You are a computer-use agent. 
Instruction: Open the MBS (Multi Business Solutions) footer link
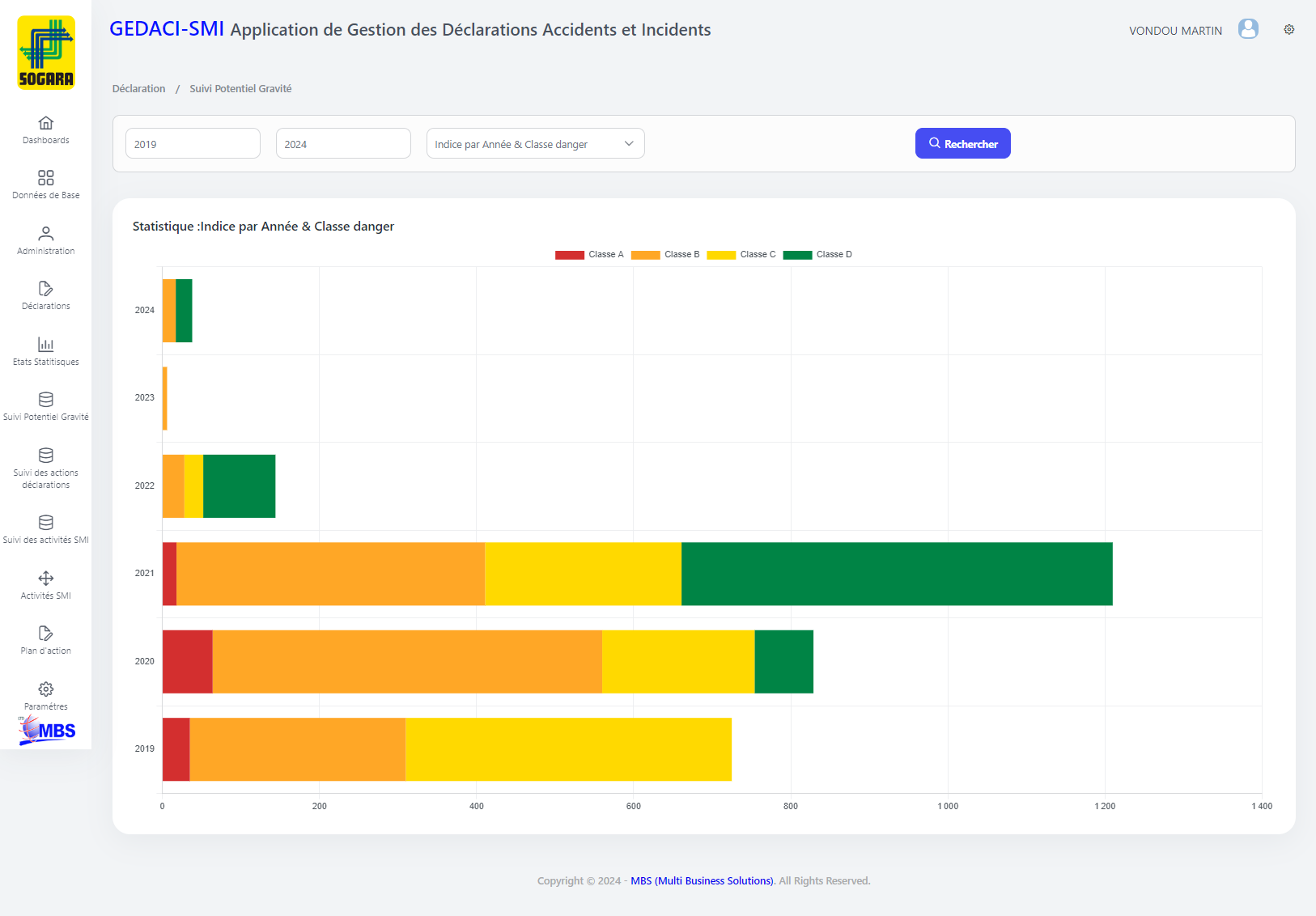click(702, 880)
